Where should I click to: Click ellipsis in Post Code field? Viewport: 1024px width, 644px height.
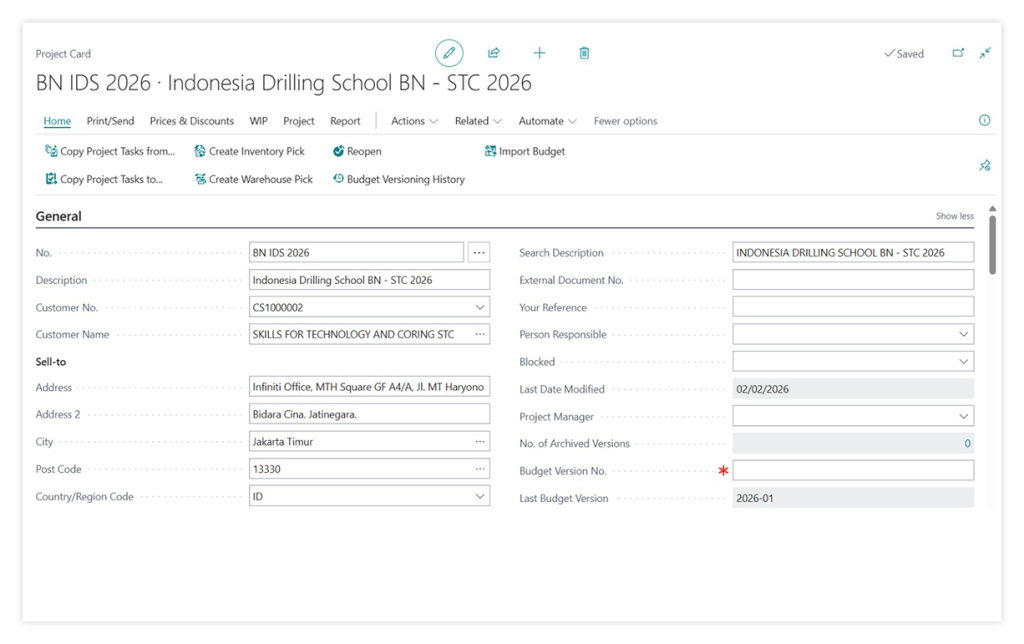pyautogui.click(x=480, y=469)
